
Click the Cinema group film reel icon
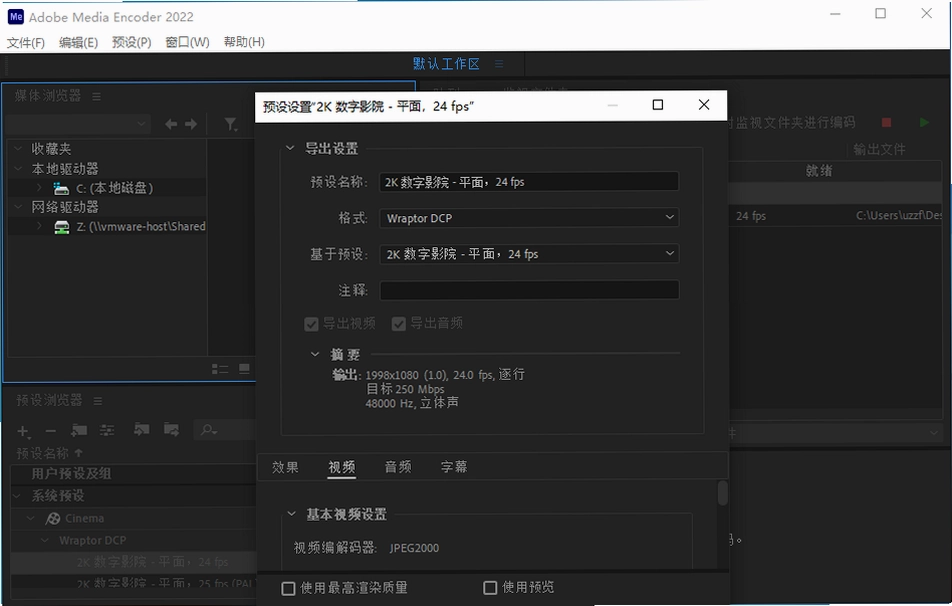pyautogui.click(x=53, y=519)
